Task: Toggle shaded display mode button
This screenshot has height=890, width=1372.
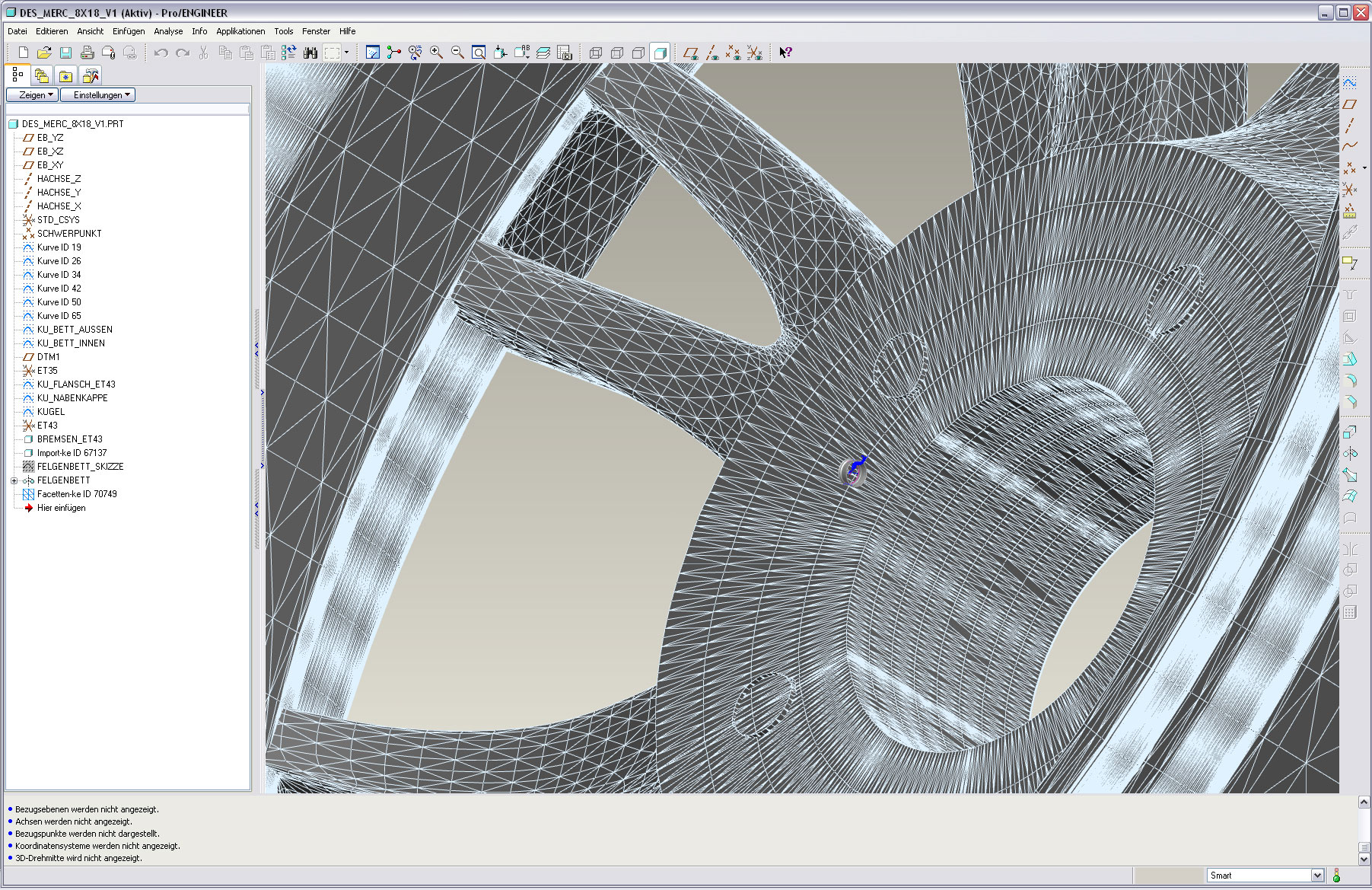Action: tap(660, 53)
